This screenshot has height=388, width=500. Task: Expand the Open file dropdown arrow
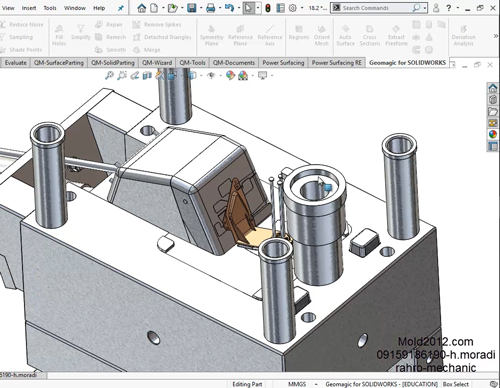[182, 8]
